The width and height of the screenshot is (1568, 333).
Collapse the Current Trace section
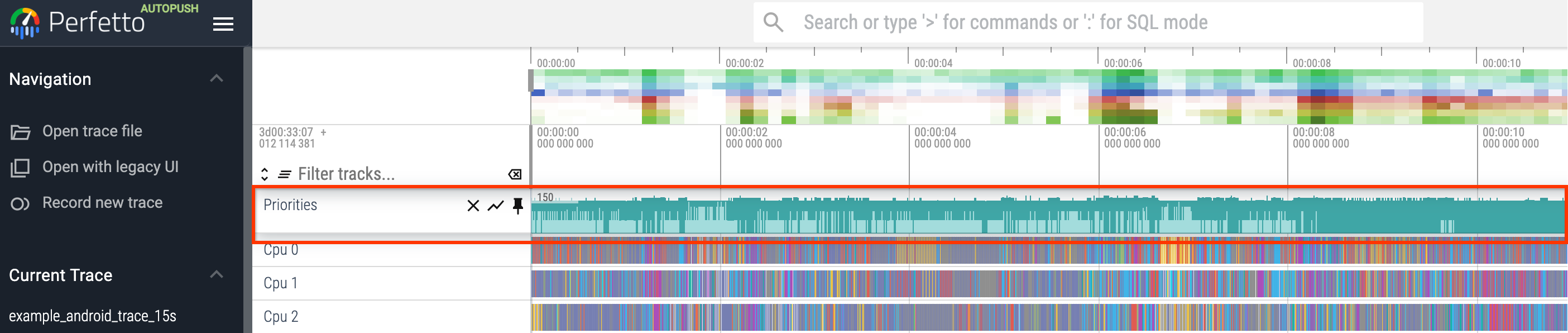[216, 274]
